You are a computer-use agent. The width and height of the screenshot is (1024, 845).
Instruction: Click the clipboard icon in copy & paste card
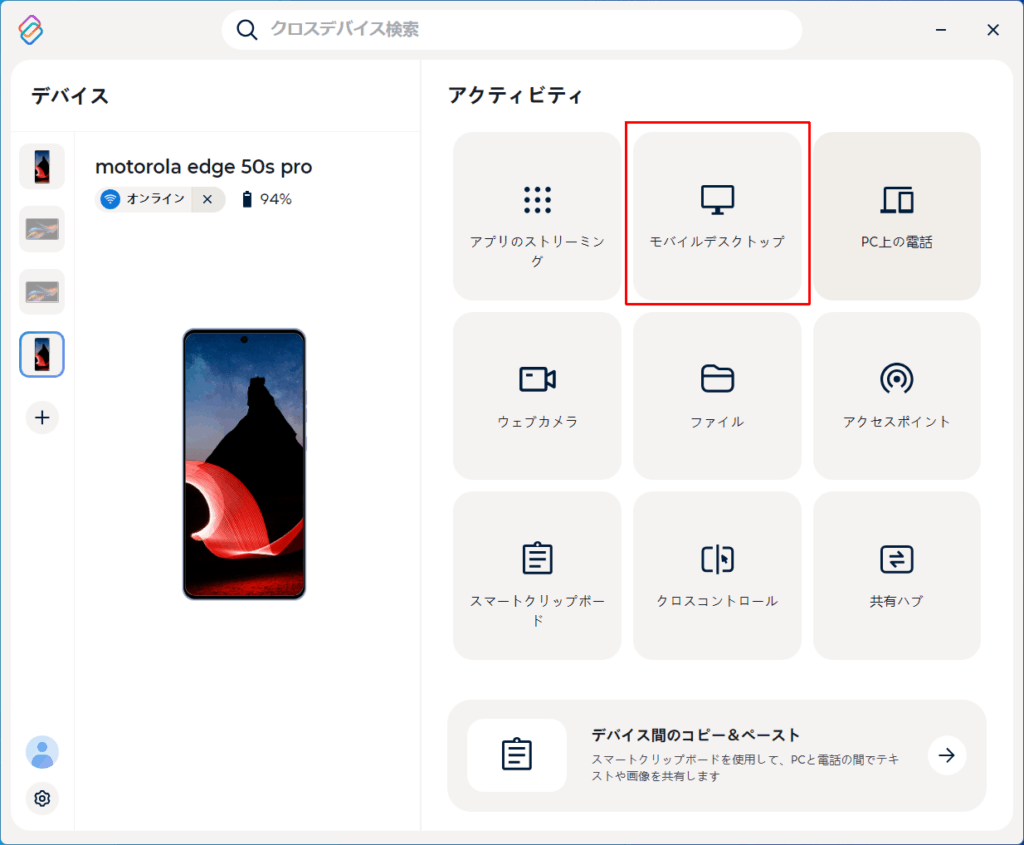click(x=517, y=755)
